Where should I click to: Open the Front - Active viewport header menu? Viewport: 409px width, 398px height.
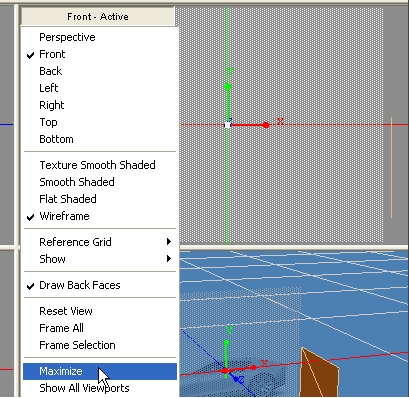pyautogui.click(x=98, y=16)
